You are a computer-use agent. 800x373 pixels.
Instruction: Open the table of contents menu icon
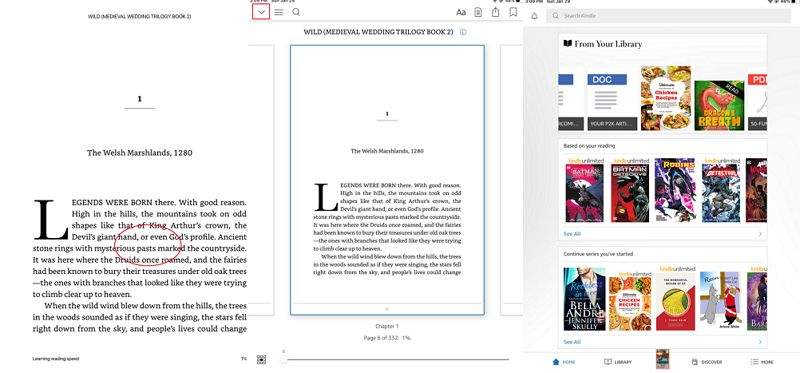click(x=279, y=12)
